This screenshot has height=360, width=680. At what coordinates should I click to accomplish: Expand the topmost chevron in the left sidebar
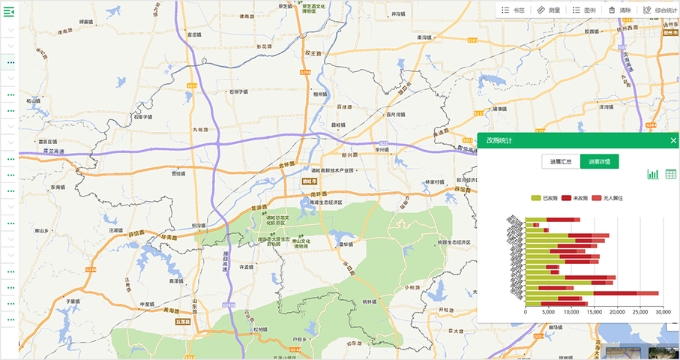[11, 30]
